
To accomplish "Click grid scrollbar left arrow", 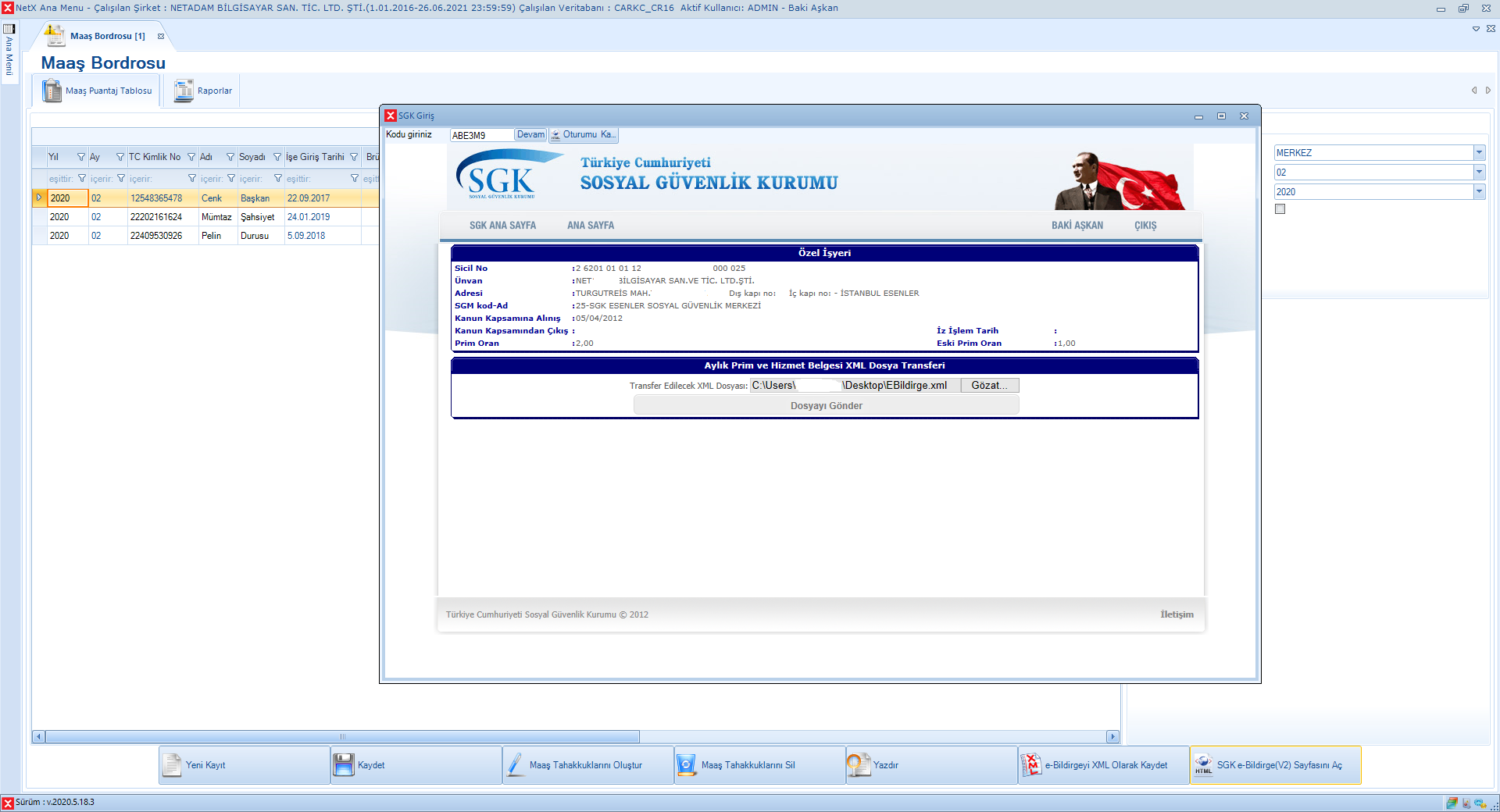I will pos(38,736).
